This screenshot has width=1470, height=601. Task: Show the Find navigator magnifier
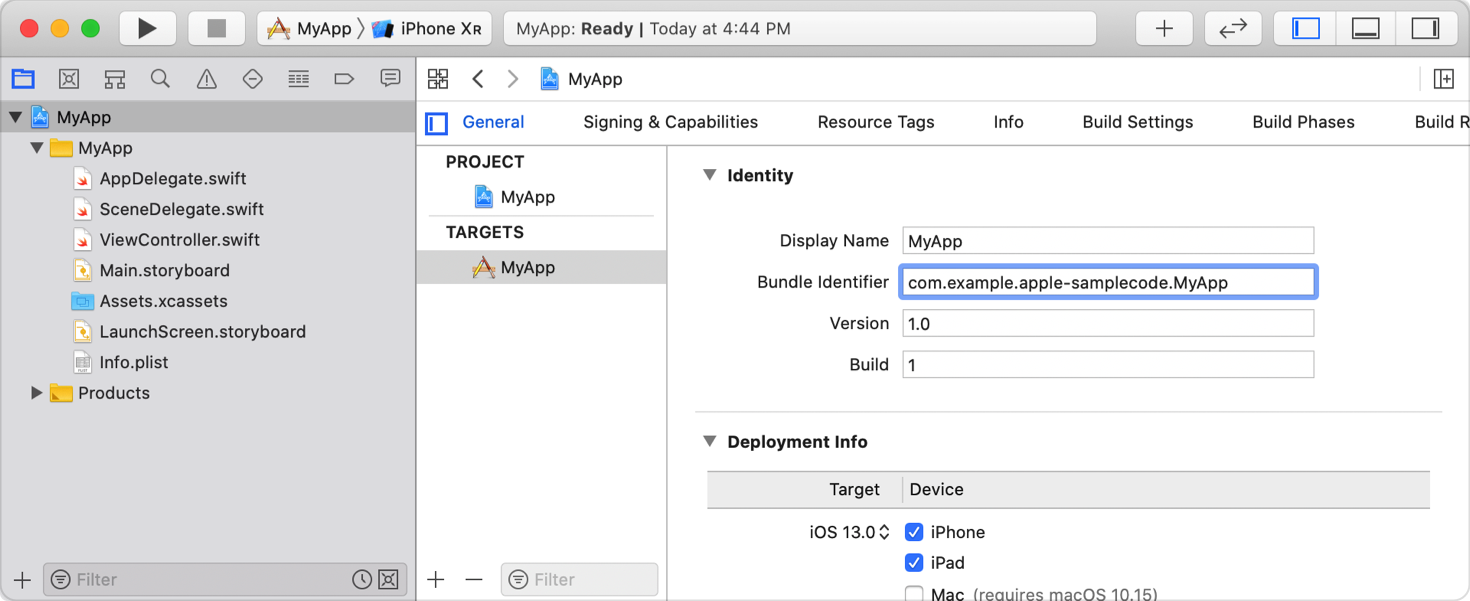point(160,79)
